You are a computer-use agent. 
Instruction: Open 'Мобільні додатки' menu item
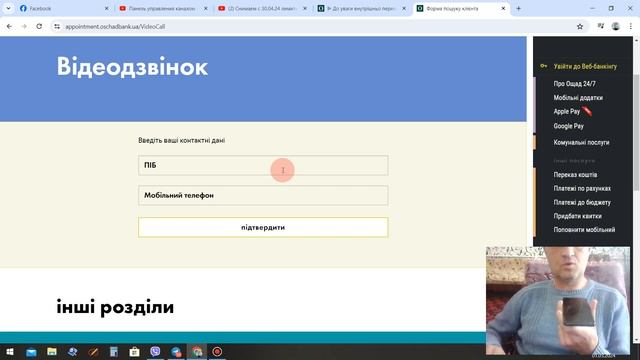[578, 98]
